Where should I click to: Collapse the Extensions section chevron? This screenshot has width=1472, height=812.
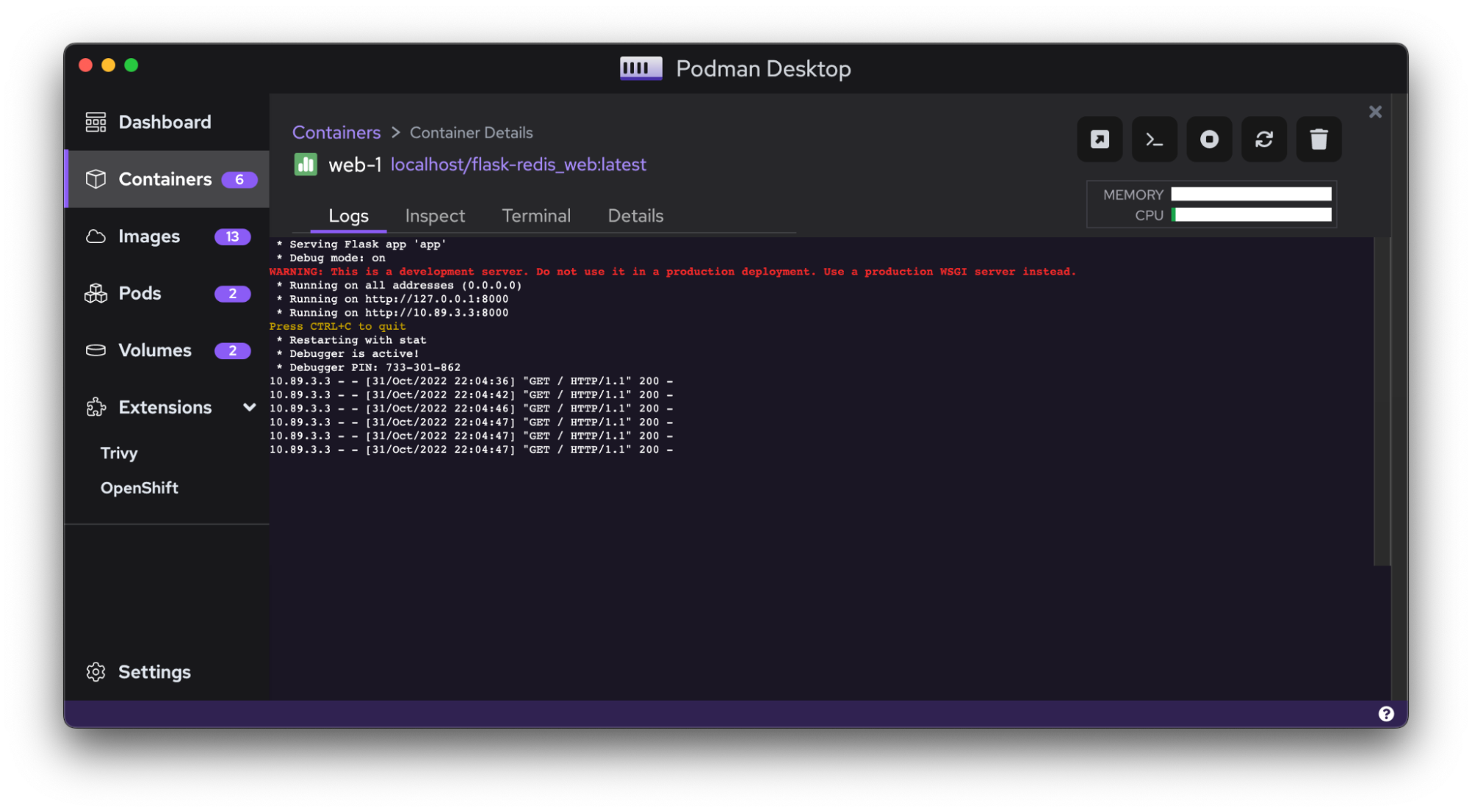point(250,407)
